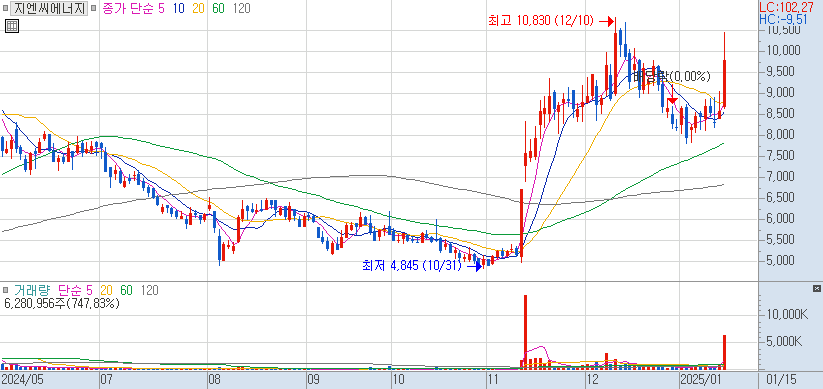Select the gray price MA period 120
Image resolution: width=823 pixels, height=389 pixels.
tap(241, 8)
